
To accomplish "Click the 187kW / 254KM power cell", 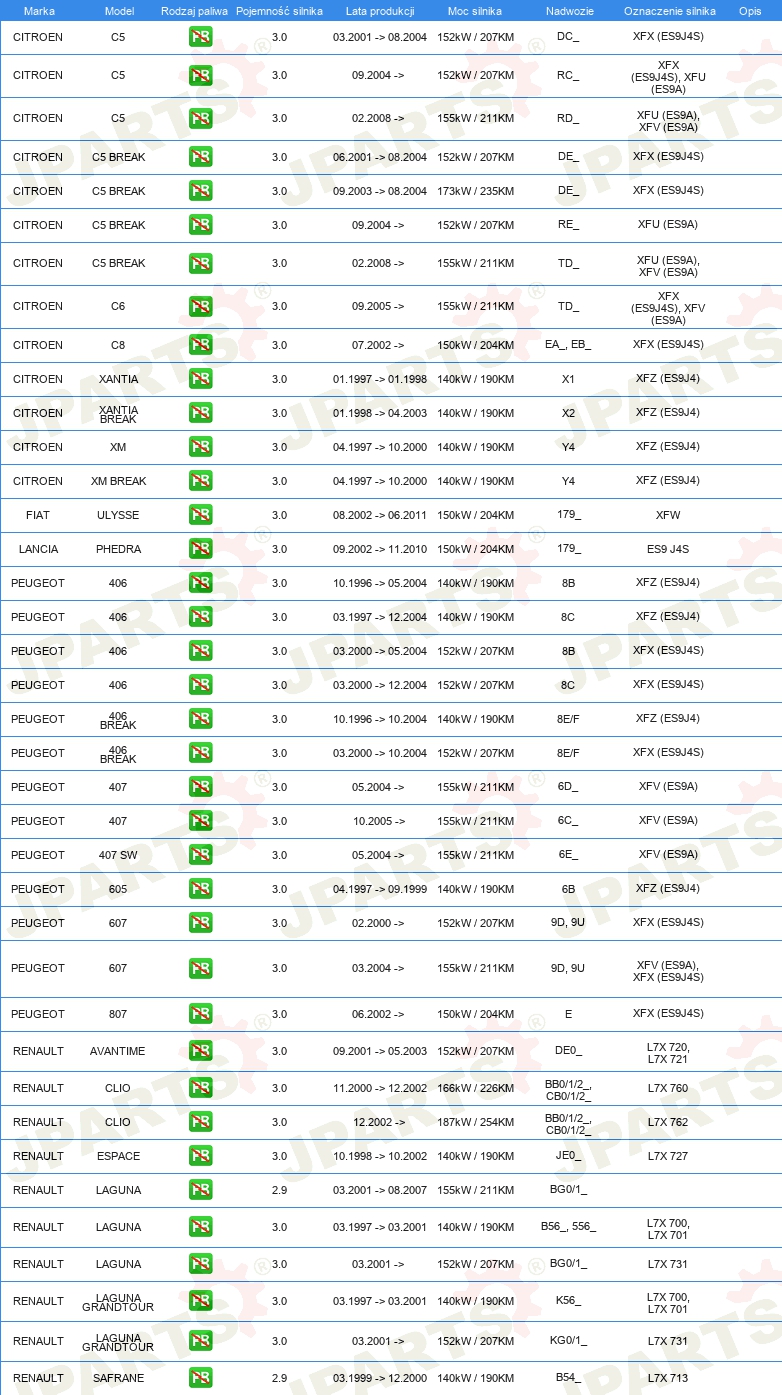I will tap(475, 1122).
